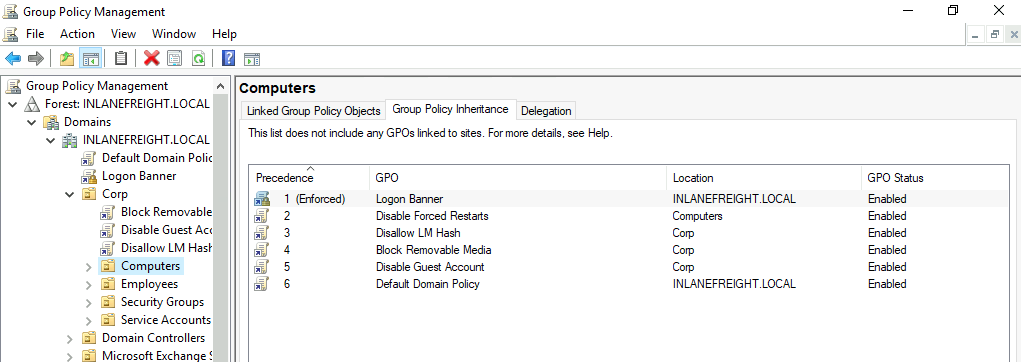This screenshot has width=1021, height=362.
Task: Click the Back arrow toolbar icon
Action: 12,59
